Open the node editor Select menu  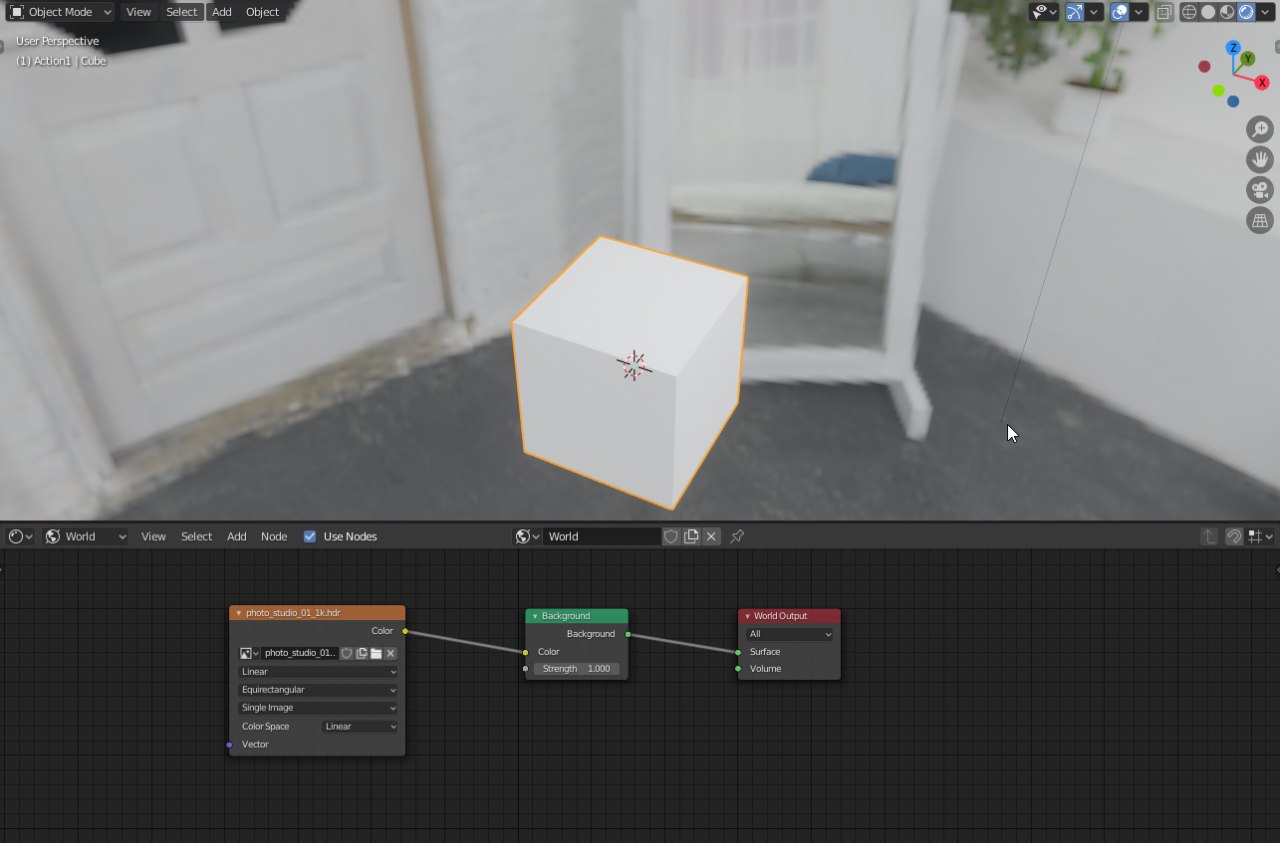196,536
